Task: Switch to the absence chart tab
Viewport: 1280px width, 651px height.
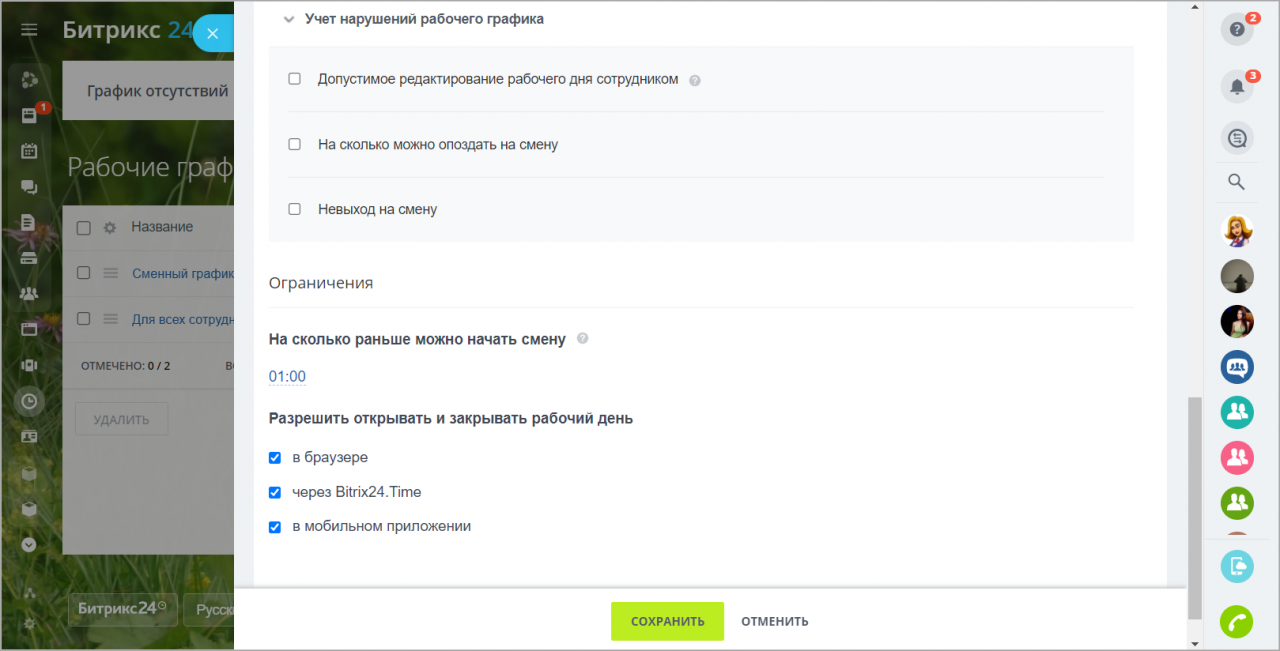Action: click(x=158, y=91)
